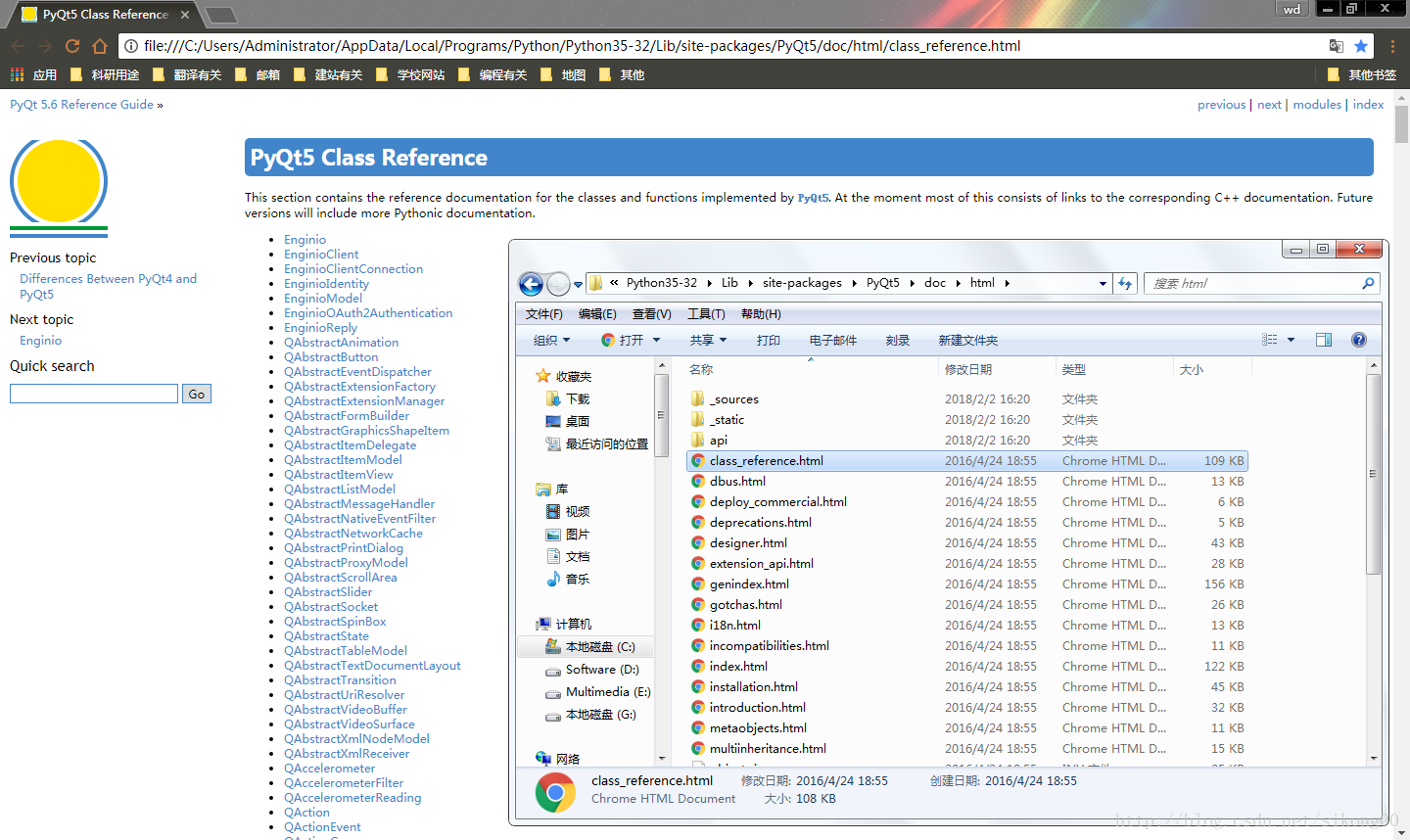The image size is (1410, 840).
Task: Click the Go search button
Action: [197, 394]
